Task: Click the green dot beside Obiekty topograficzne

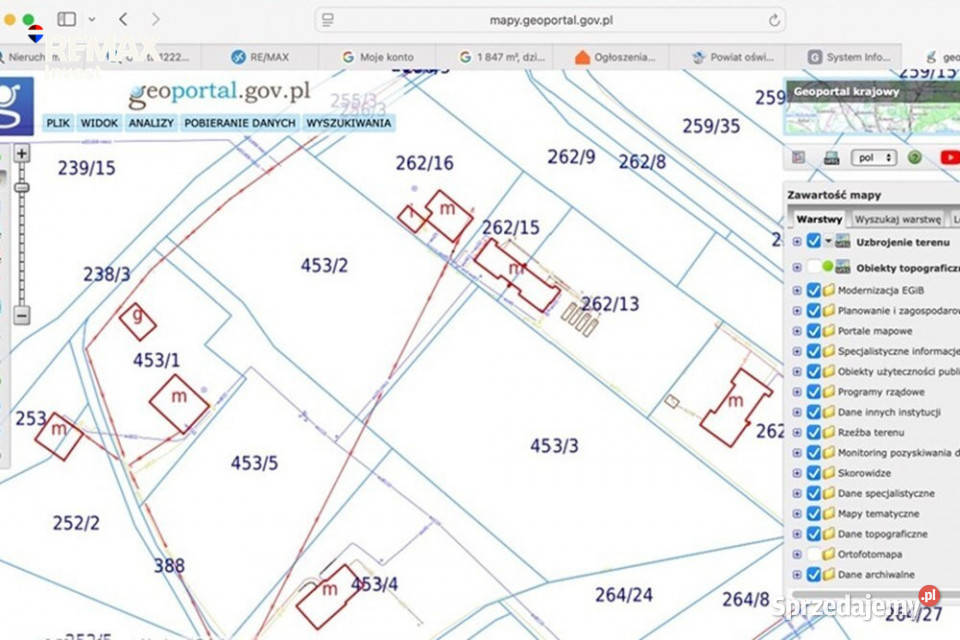Action: pyautogui.click(x=828, y=266)
